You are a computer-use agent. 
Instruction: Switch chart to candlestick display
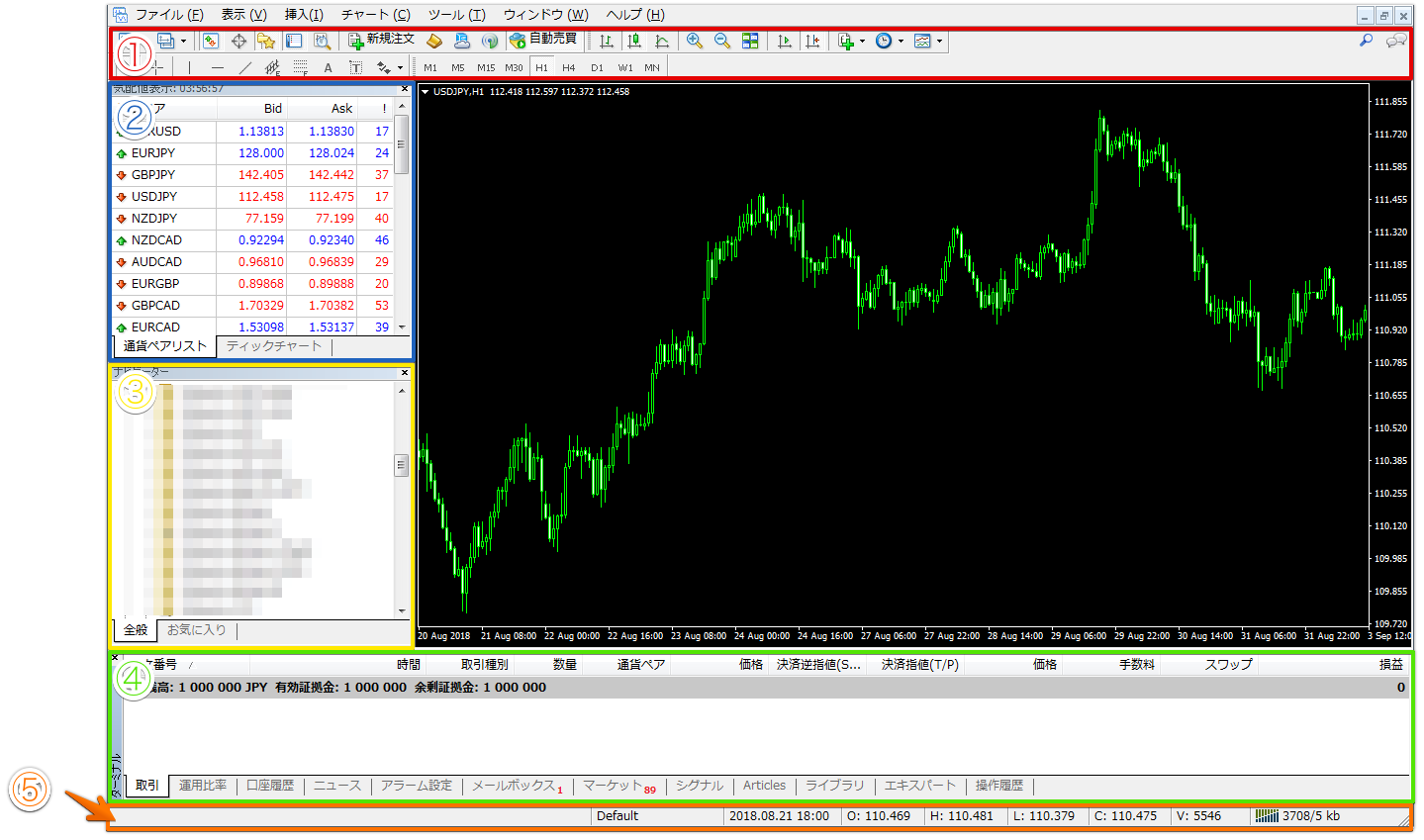point(634,41)
